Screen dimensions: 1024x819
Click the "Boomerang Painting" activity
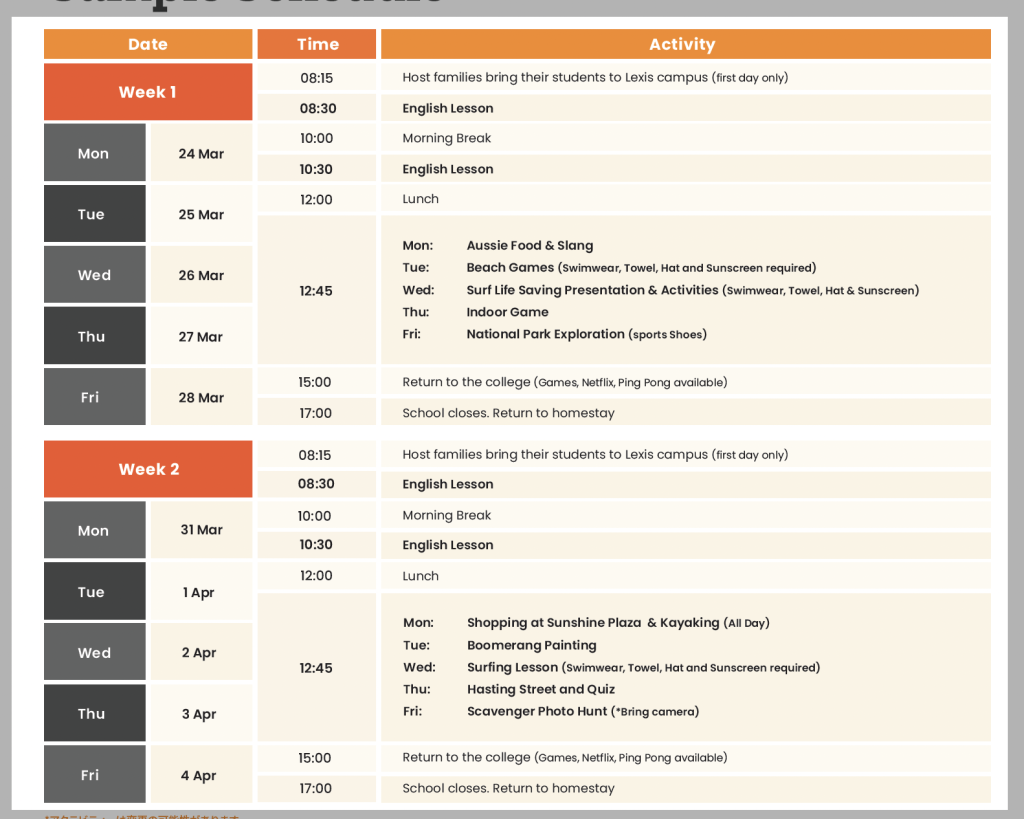pos(532,645)
